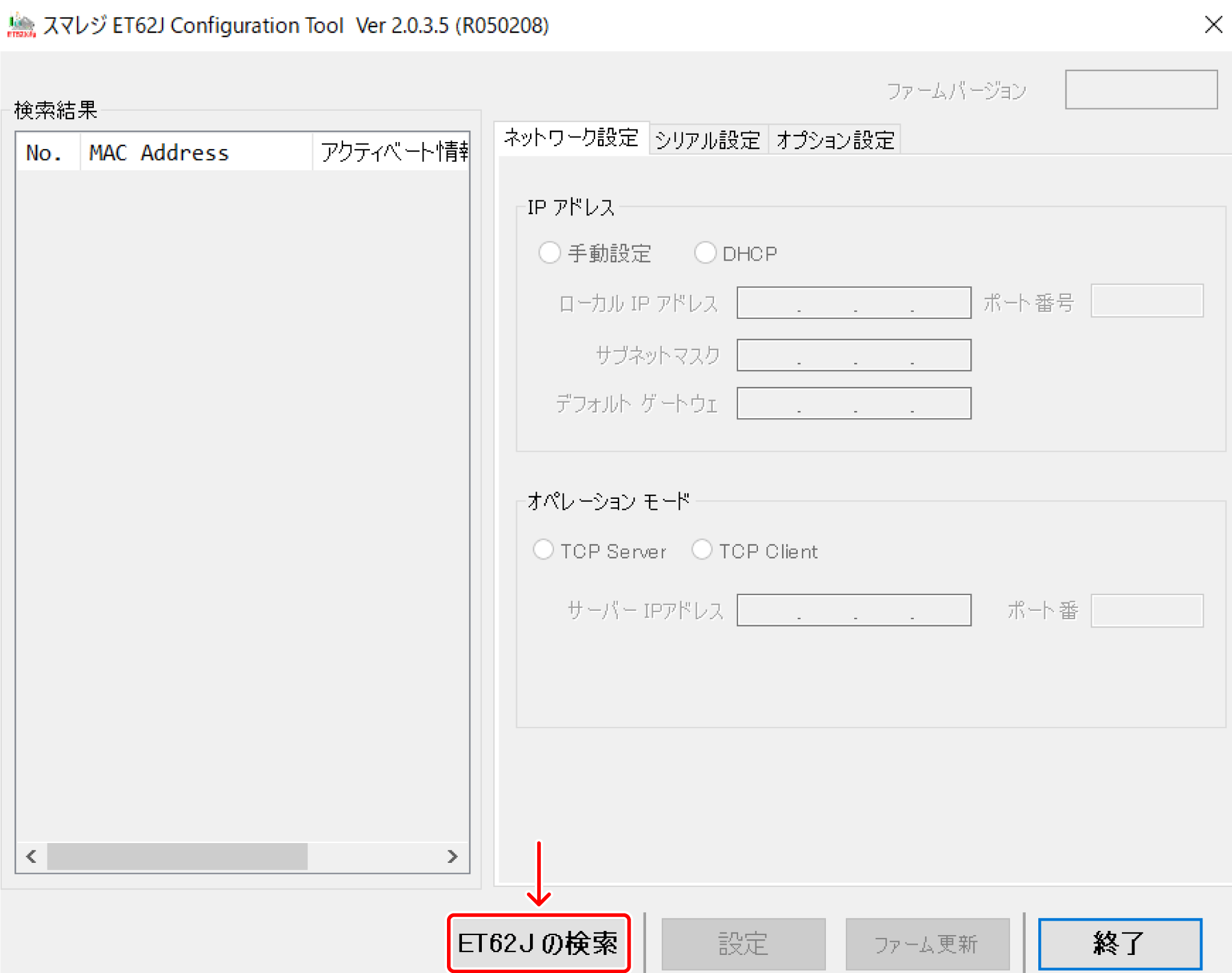Switch to the ネットワーク設定 tab
The image size is (1232, 973).
571,138
